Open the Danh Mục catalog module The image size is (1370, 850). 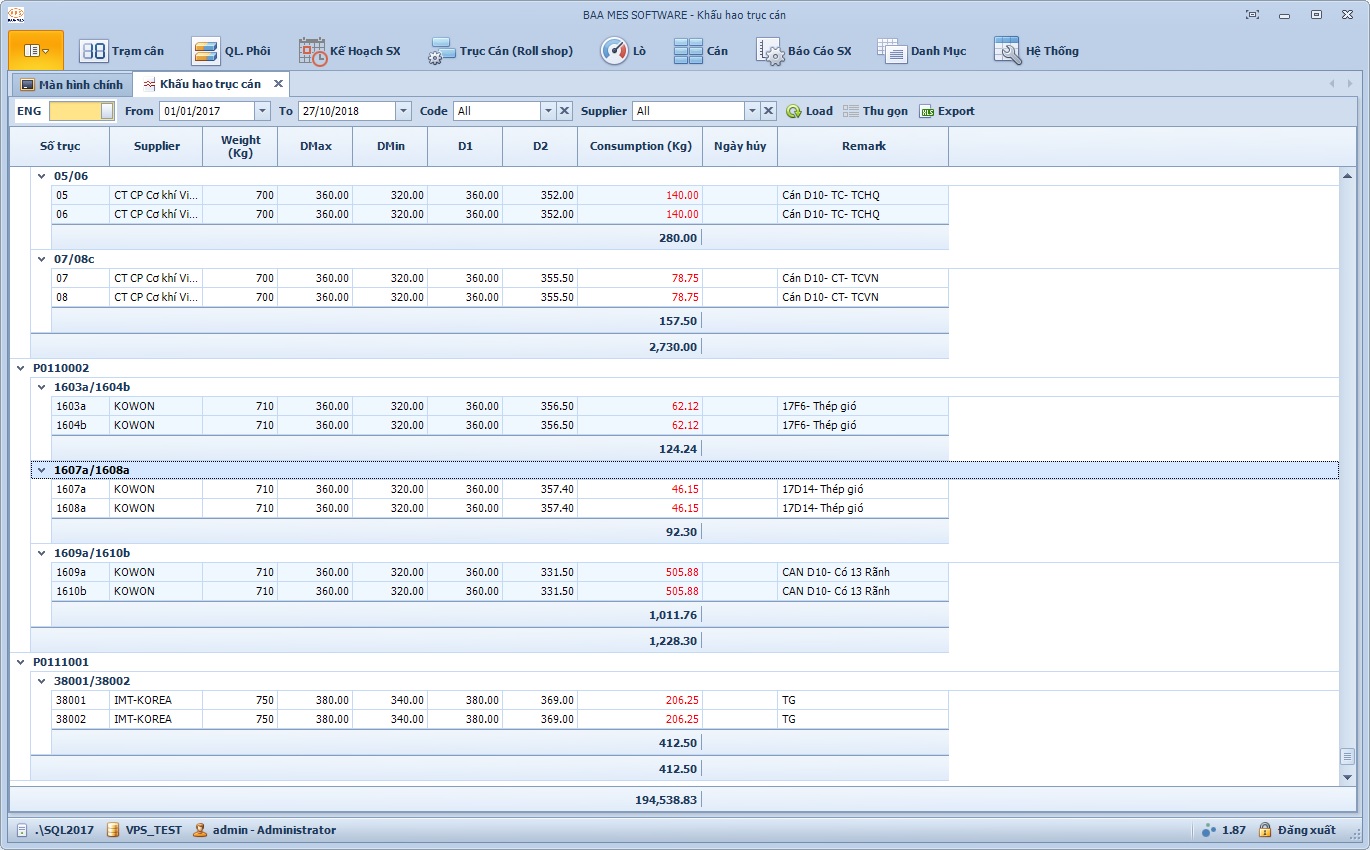pyautogui.click(x=922, y=51)
